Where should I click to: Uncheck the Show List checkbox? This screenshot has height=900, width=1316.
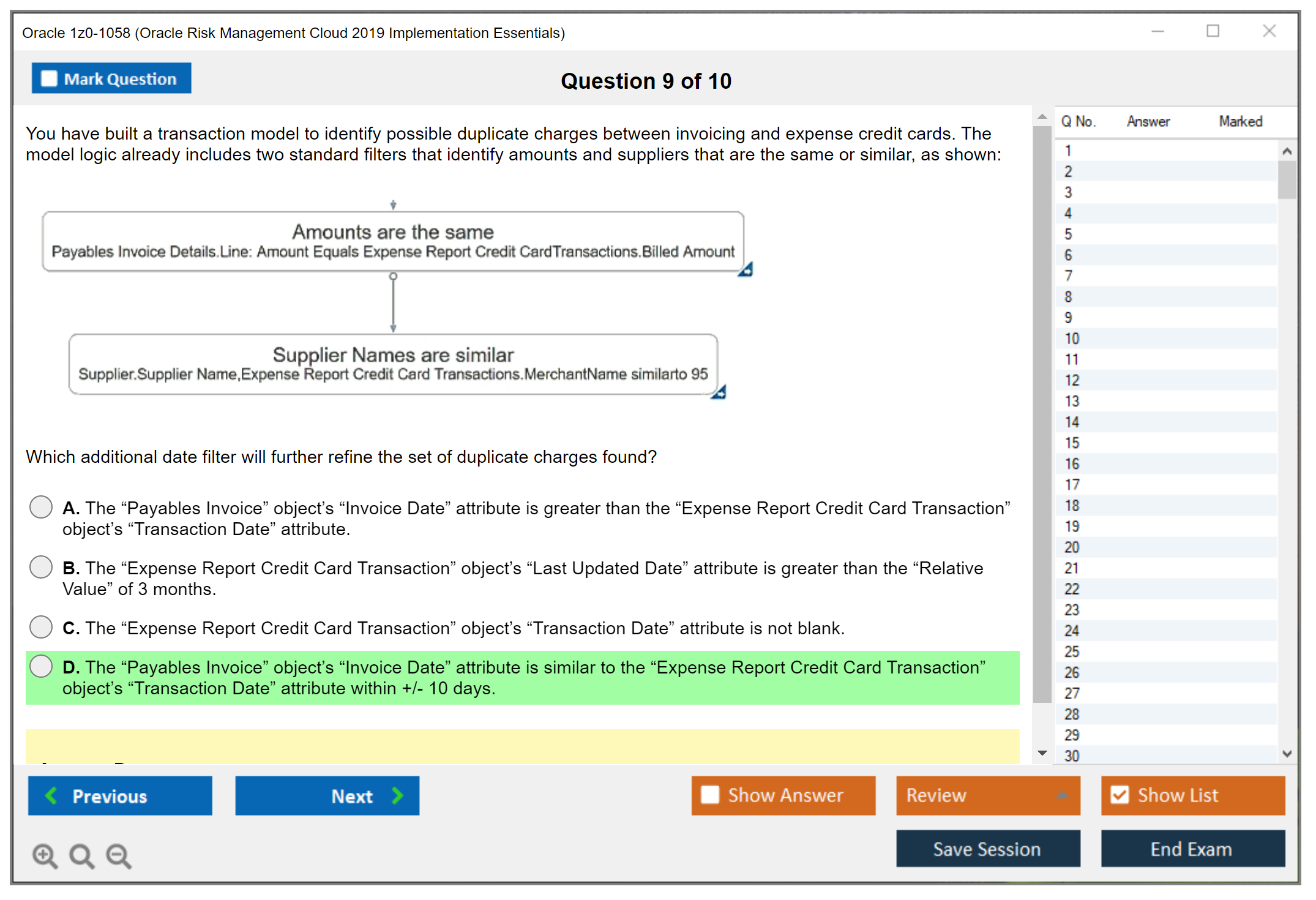point(1120,795)
